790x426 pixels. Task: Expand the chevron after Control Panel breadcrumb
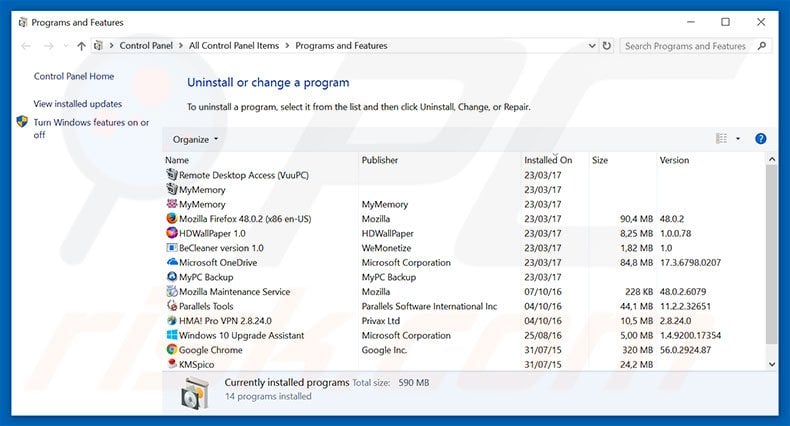click(x=180, y=46)
